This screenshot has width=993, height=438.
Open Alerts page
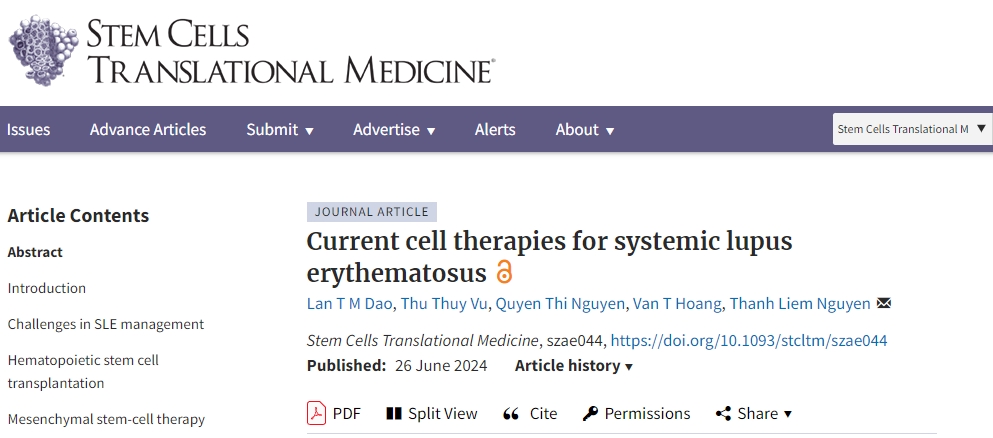(x=495, y=129)
